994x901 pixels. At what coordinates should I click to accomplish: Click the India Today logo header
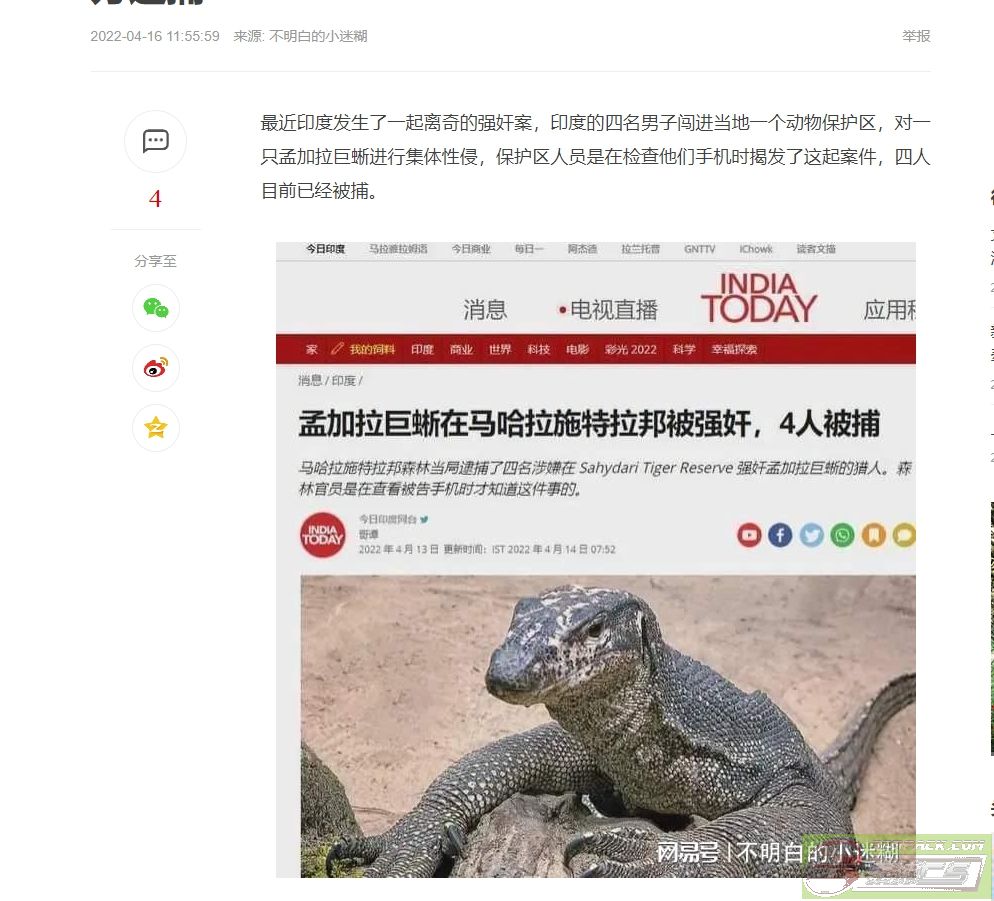pos(759,299)
